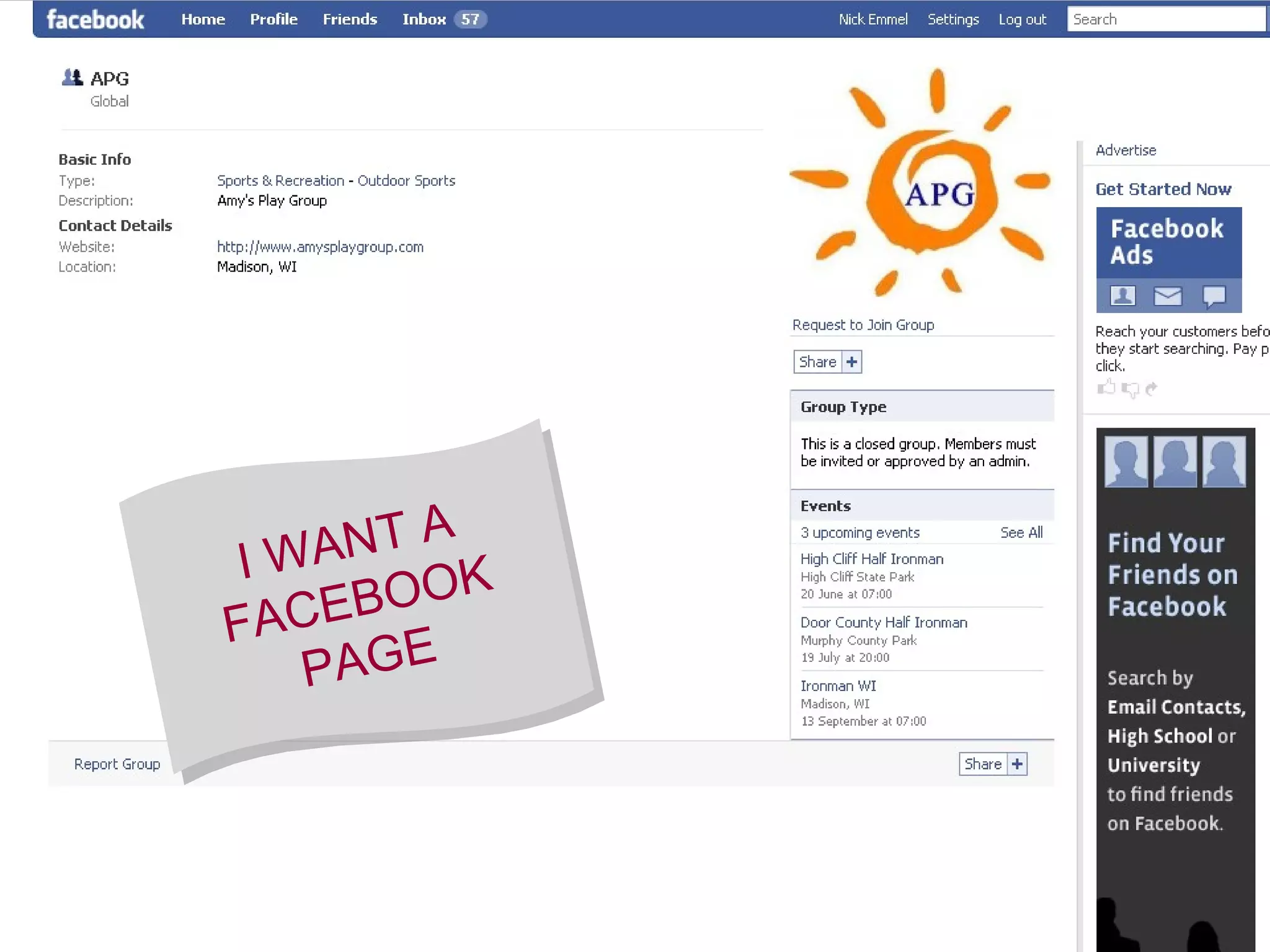The image size is (1270, 952).
Task: Click 'Murphy County Park' event location
Action: [x=858, y=640]
